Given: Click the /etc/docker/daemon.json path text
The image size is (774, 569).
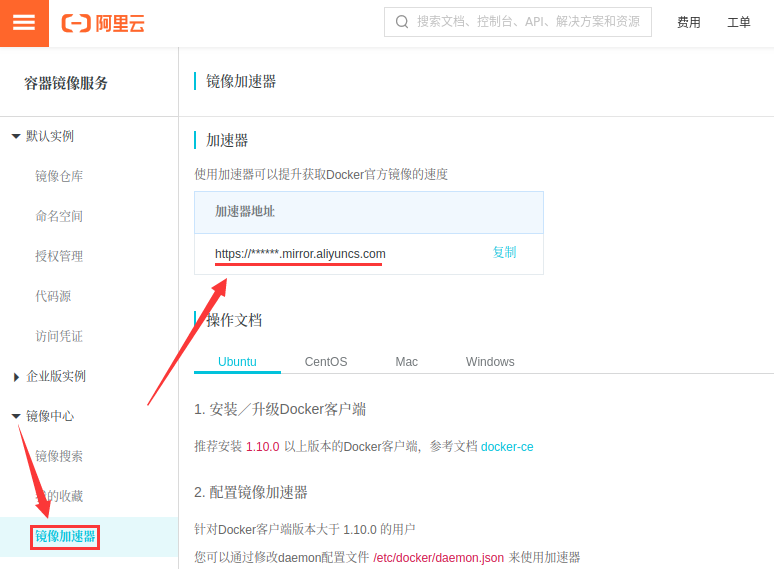Looking at the screenshot, I should pyautogui.click(x=439, y=558).
